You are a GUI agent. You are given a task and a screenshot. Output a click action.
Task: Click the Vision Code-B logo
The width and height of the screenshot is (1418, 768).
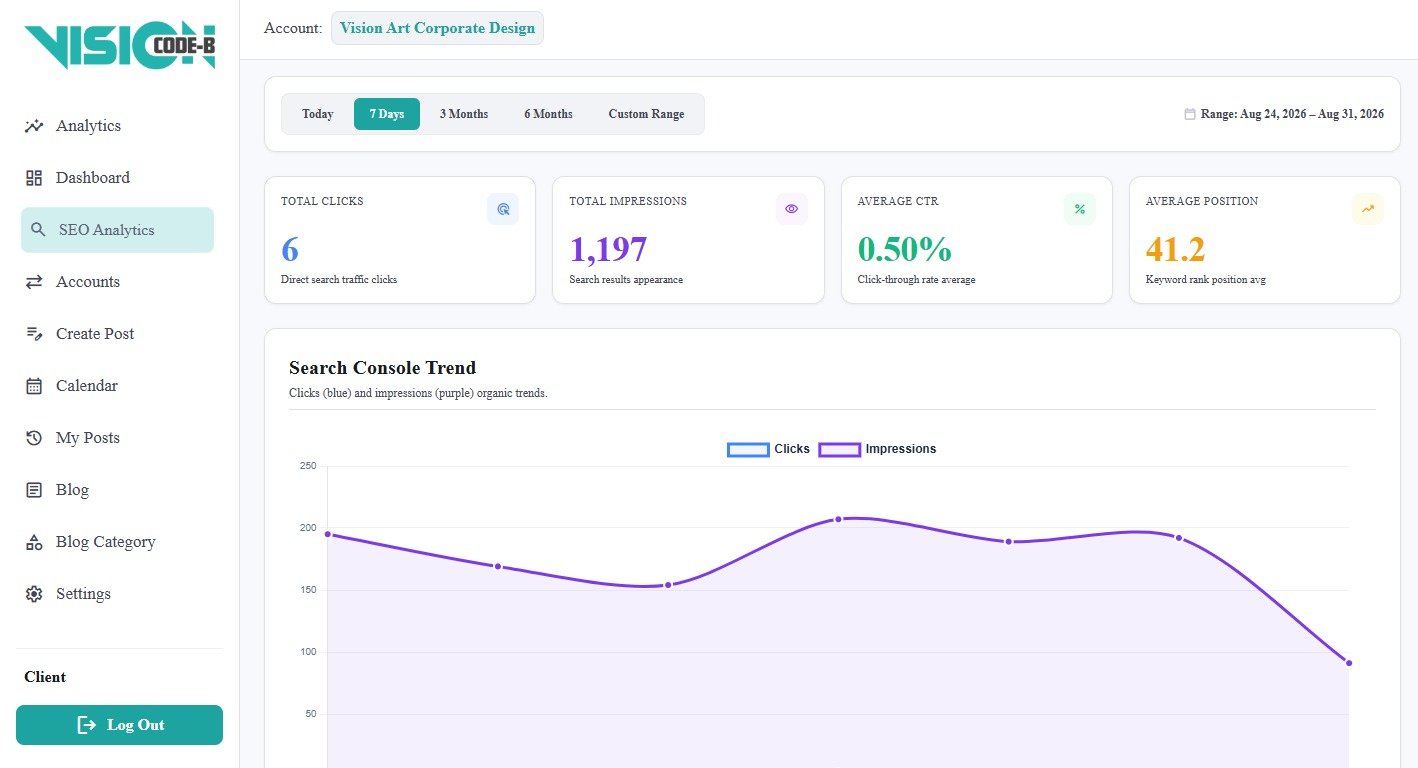(x=120, y=46)
